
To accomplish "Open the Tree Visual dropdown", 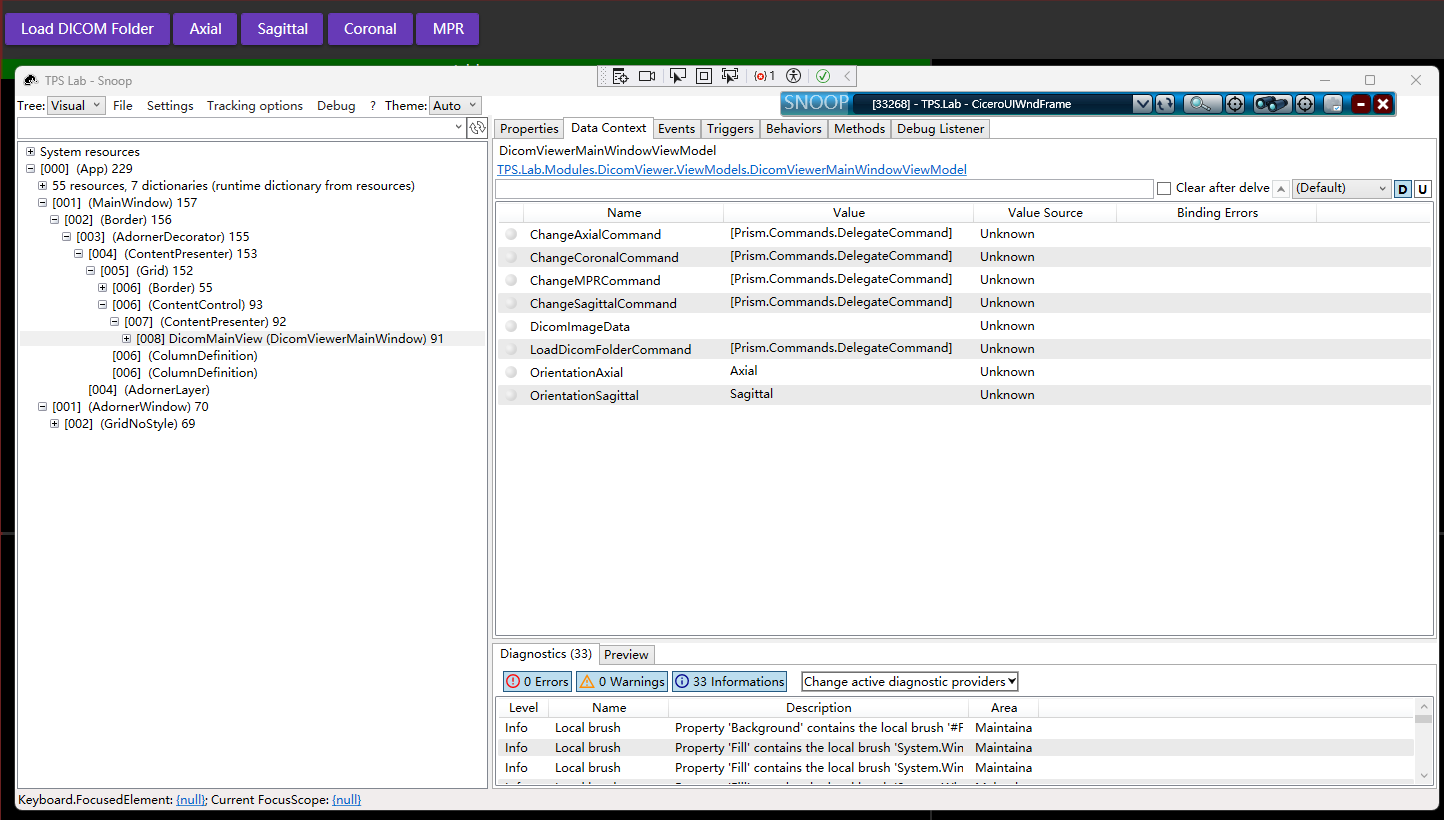I will (76, 106).
